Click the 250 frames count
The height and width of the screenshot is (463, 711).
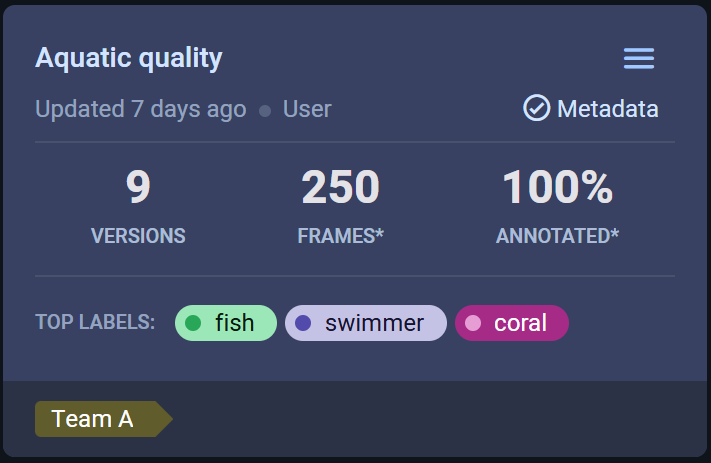click(x=340, y=188)
